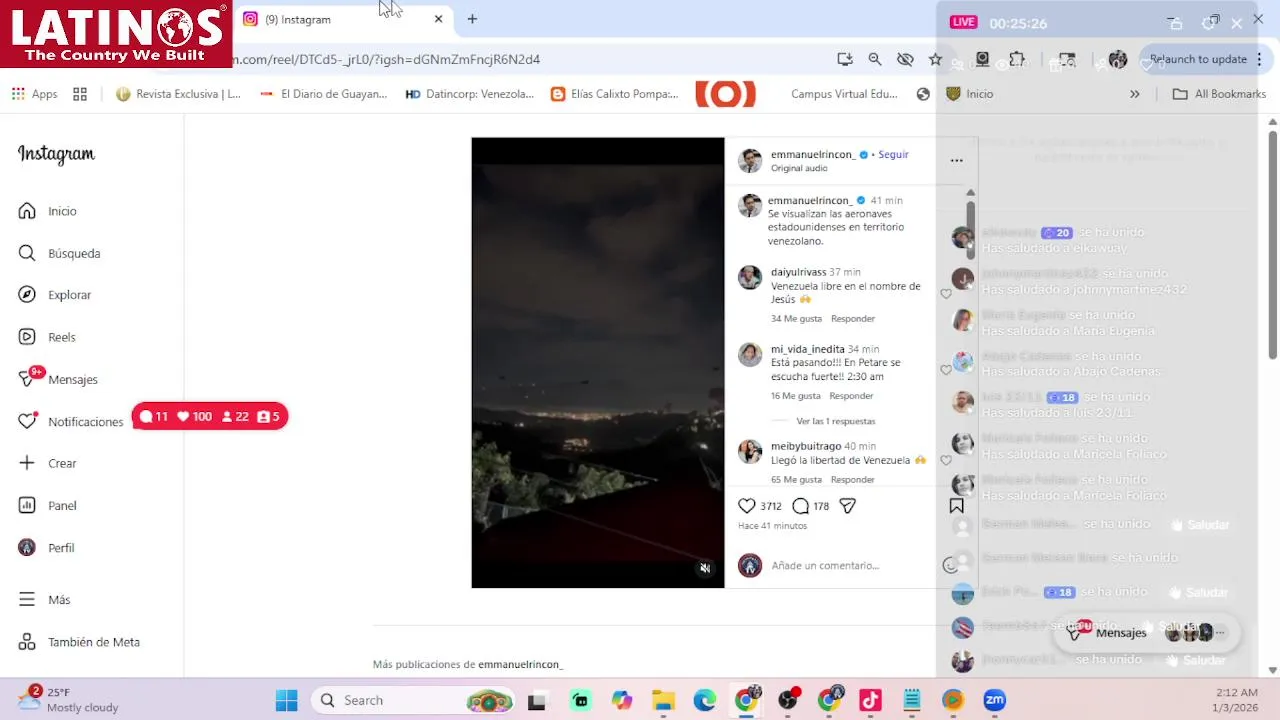
Task: Open Chrome extensions puzzle icon
Action: coord(1017,59)
